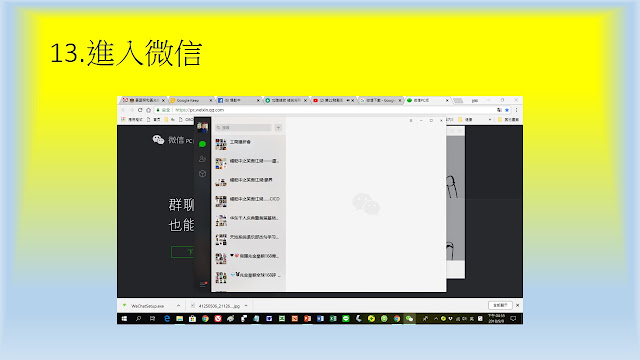Open the Action Center notification icon

point(513,319)
